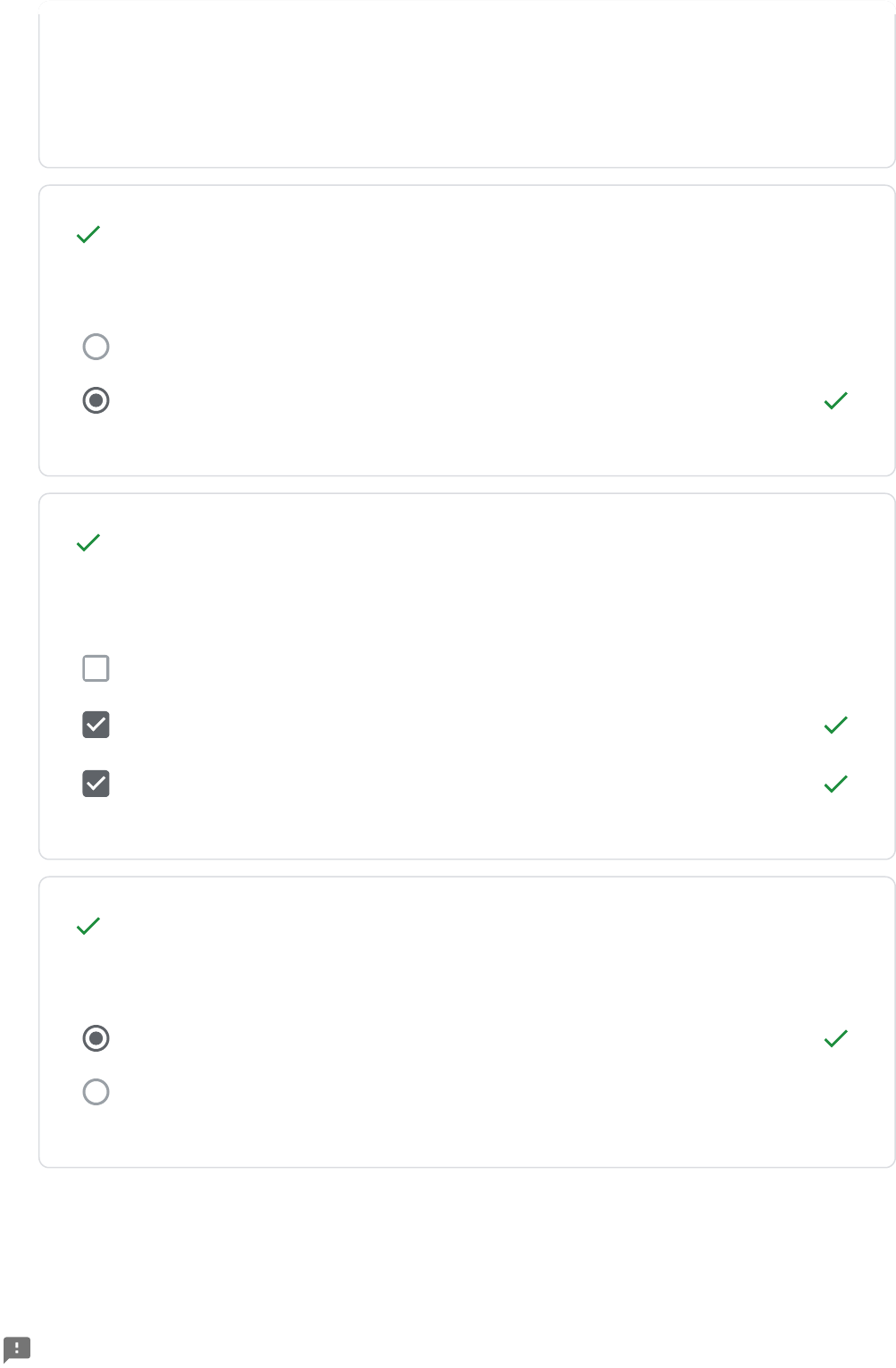
Task: Click the selected top radio in the last question
Action: pos(96,1038)
